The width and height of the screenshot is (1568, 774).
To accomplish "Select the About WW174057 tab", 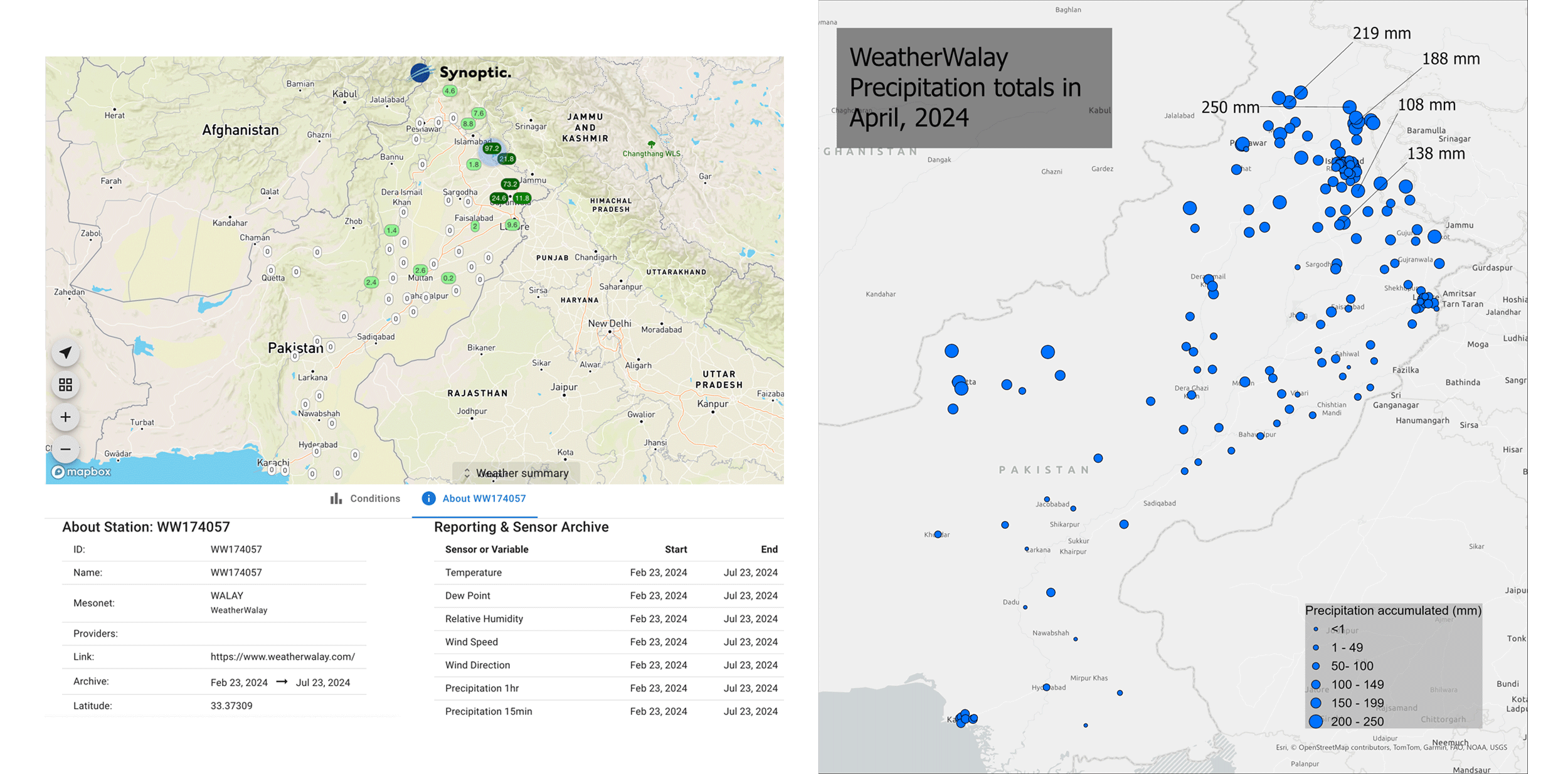I will 474,499.
